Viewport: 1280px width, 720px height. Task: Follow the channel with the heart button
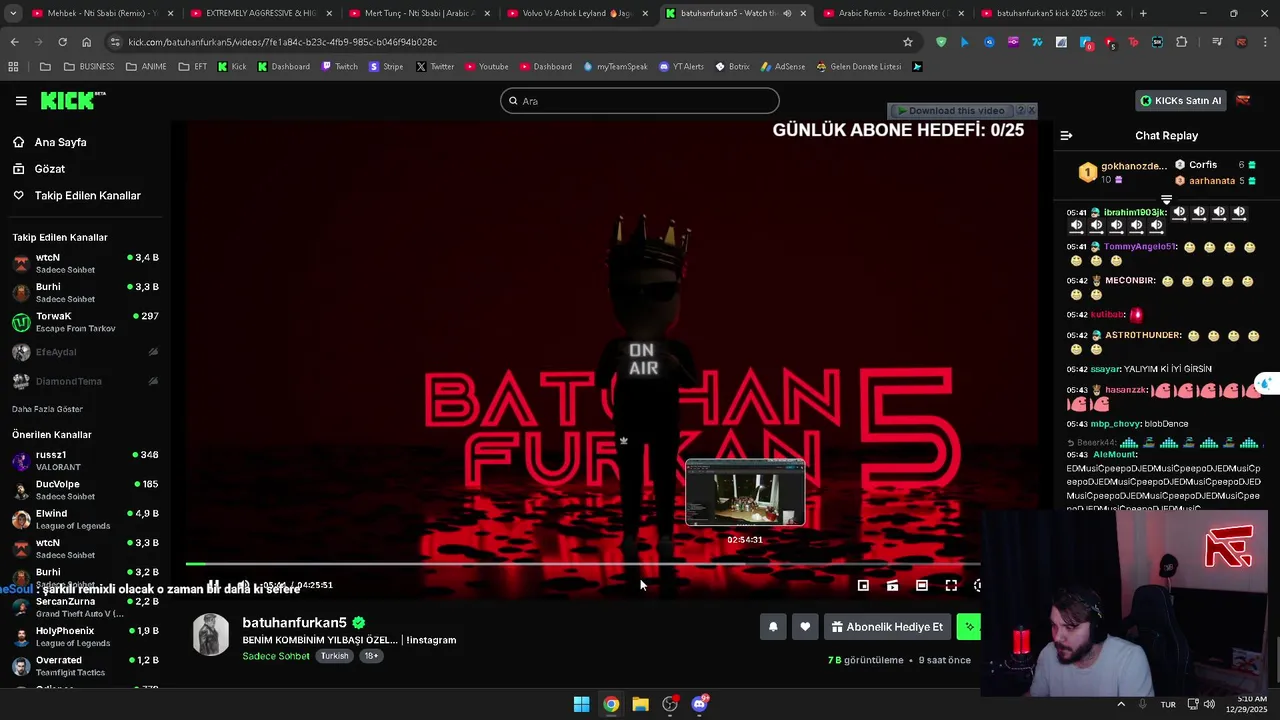click(805, 627)
